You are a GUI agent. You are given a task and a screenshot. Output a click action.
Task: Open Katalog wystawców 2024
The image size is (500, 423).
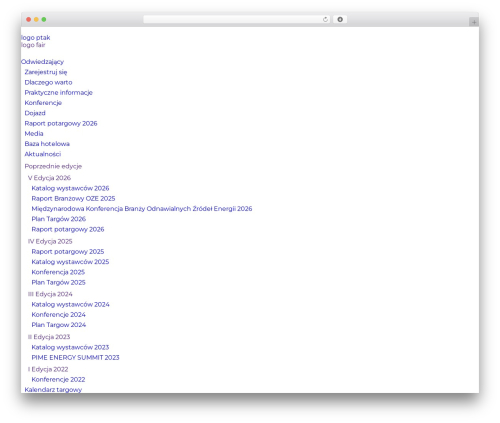pos(71,305)
